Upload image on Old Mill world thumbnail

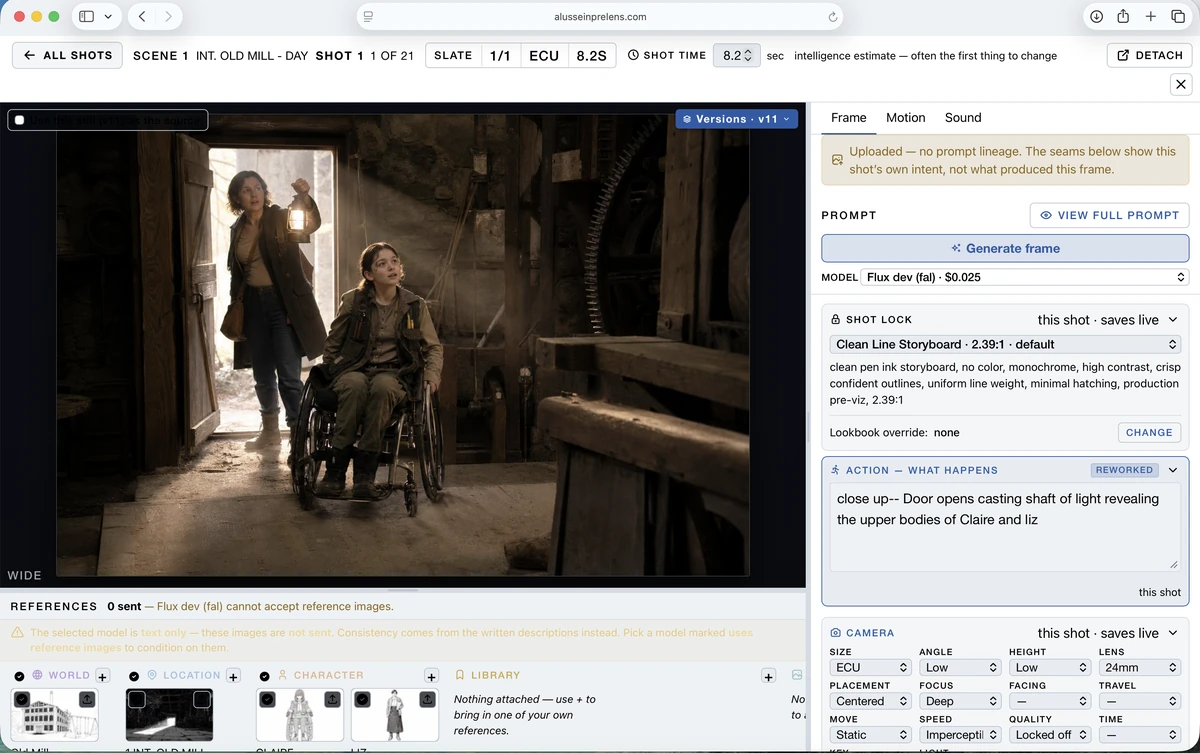tap(87, 699)
